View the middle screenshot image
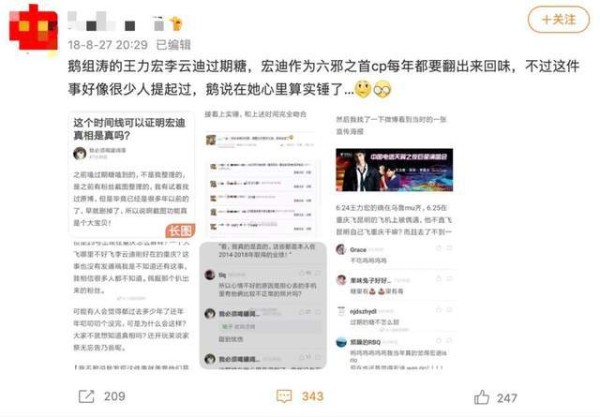 pyautogui.click(x=262, y=240)
